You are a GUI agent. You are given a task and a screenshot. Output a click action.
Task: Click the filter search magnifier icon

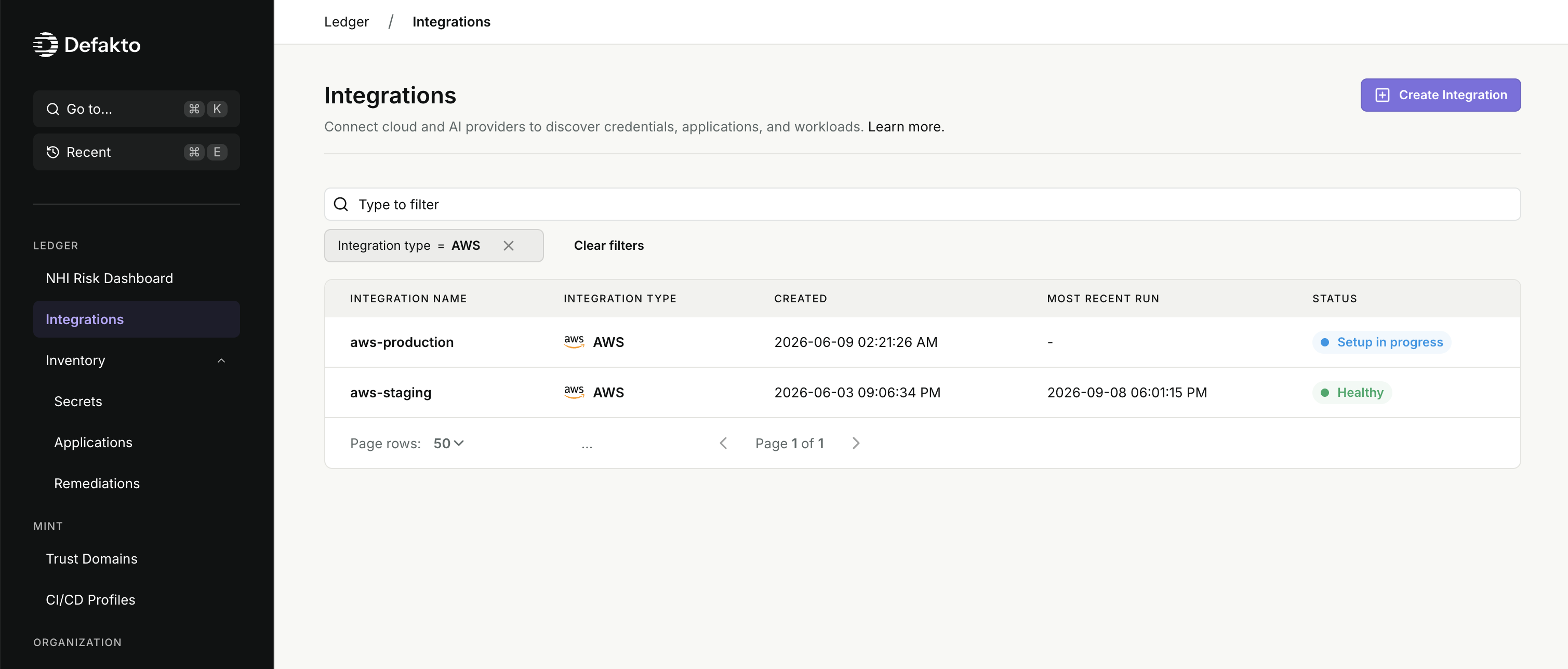click(x=341, y=205)
